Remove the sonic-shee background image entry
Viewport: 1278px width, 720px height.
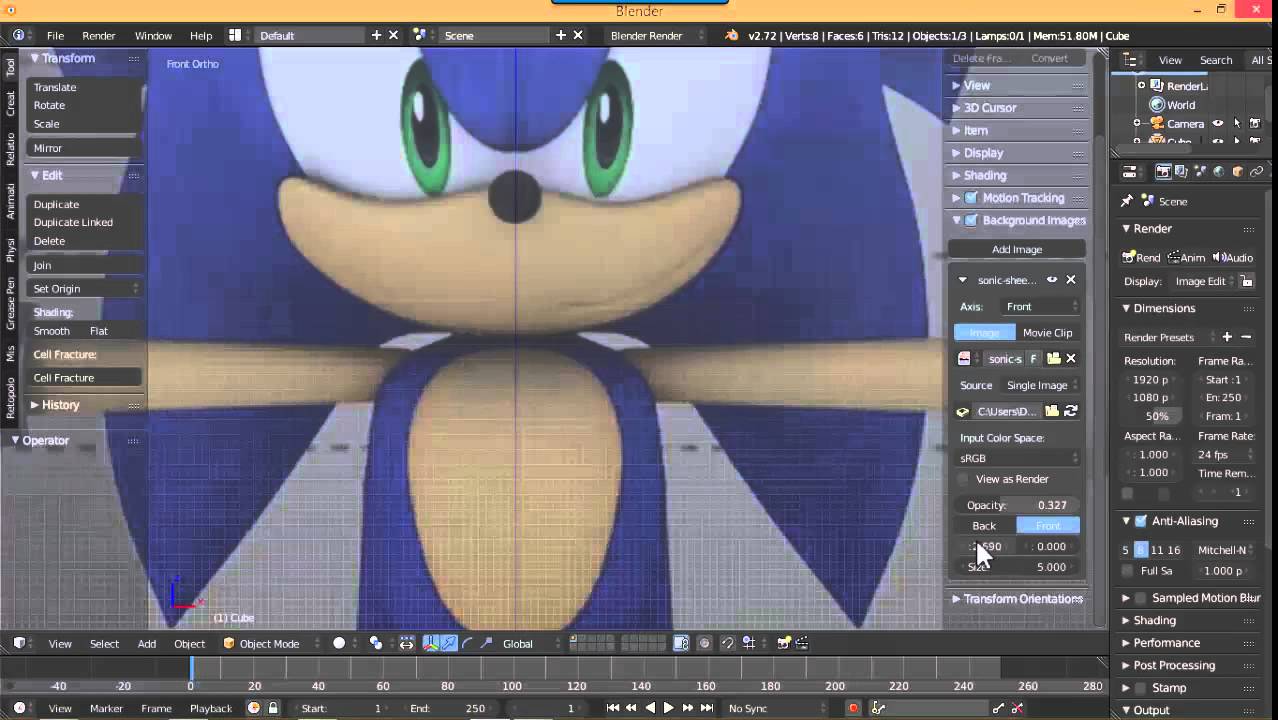(x=1071, y=280)
